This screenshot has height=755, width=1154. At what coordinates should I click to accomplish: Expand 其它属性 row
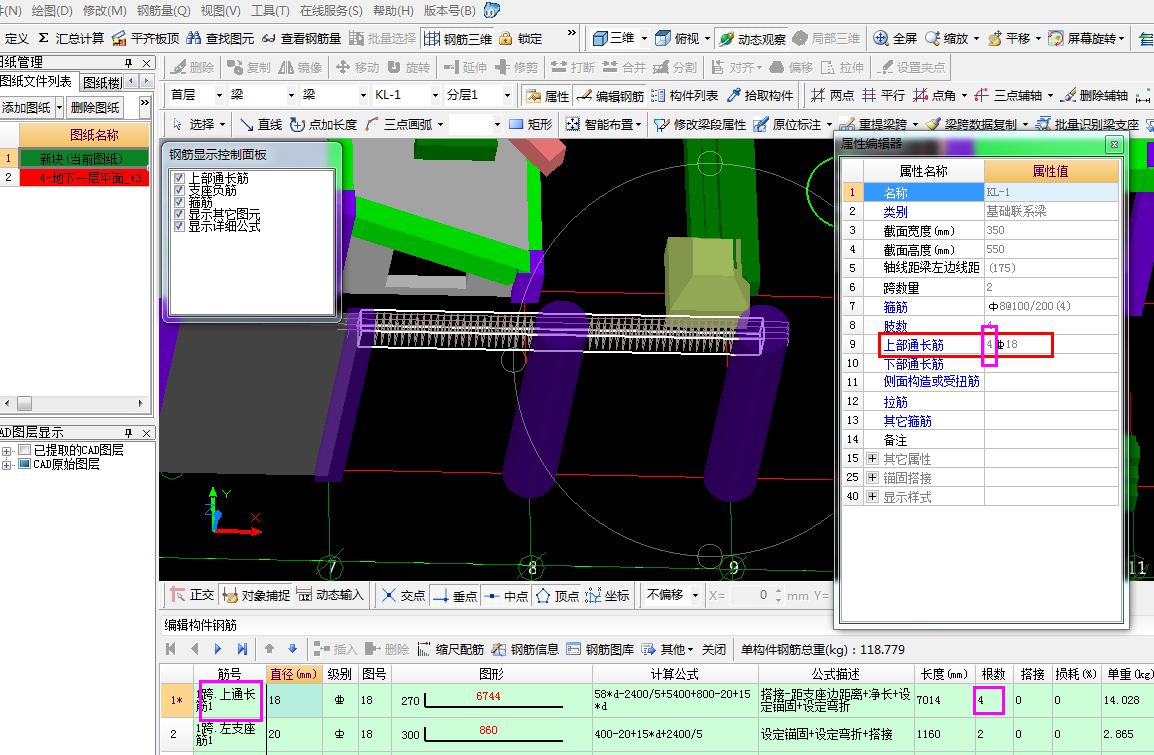click(872, 458)
